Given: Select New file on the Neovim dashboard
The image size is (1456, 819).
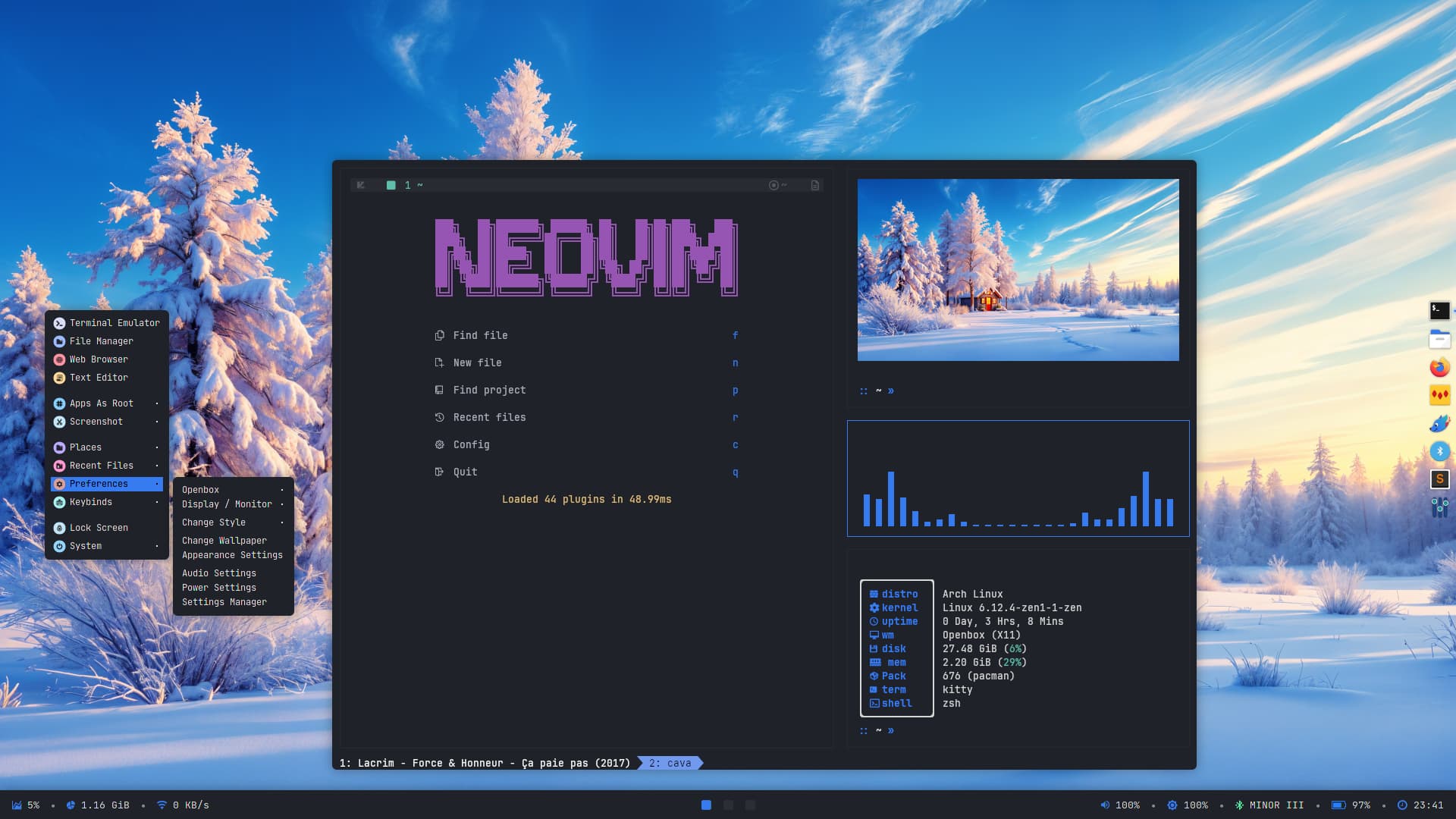Looking at the screenshot, I should pos(586,362).
